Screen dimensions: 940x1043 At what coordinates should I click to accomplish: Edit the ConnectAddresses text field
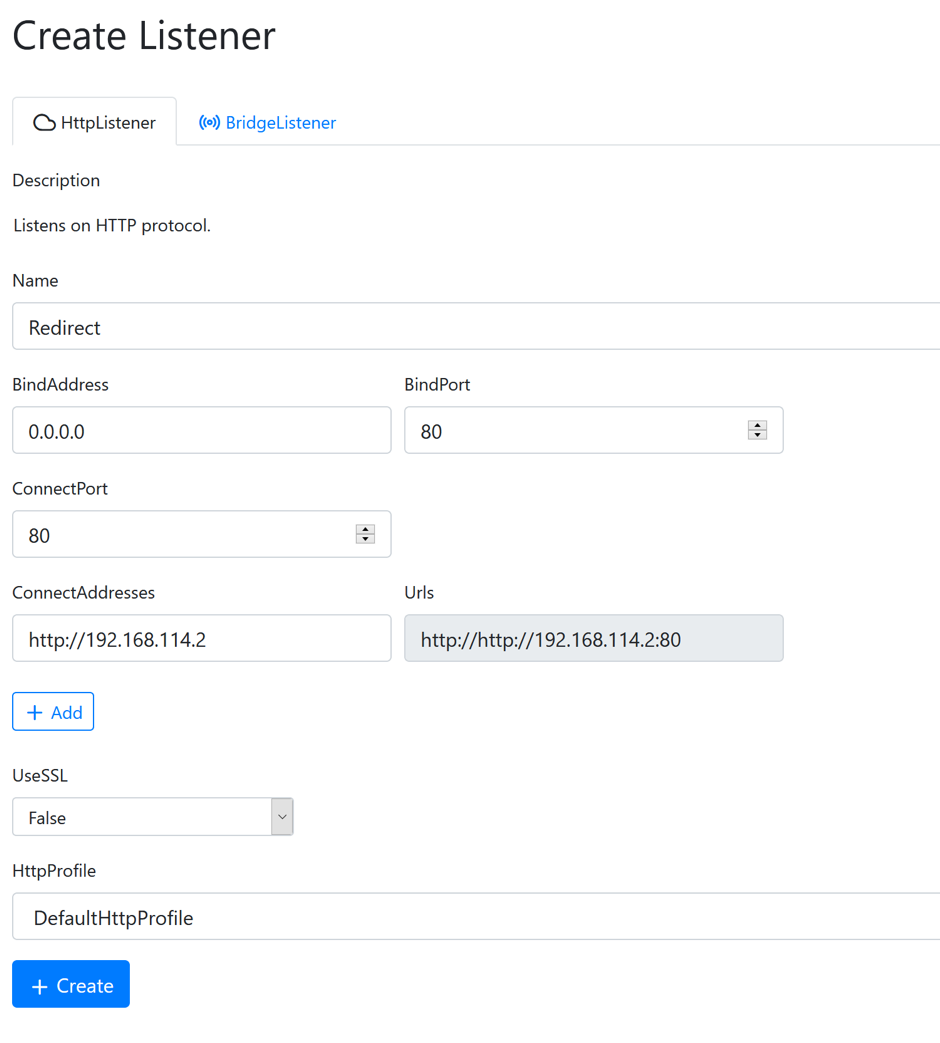click(x=201, y=639)
